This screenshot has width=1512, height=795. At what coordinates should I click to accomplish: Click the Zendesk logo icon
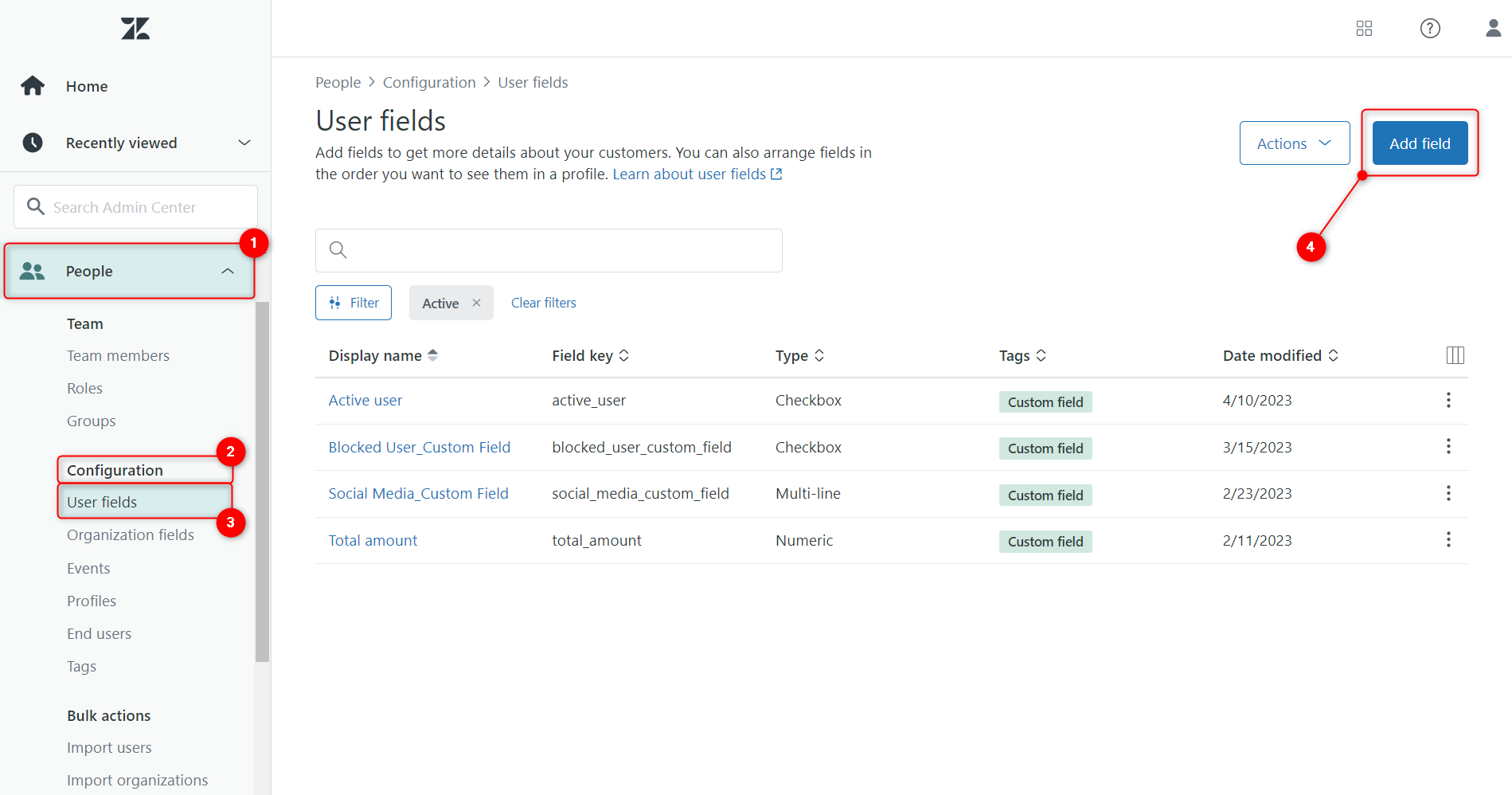click(135, 29)
